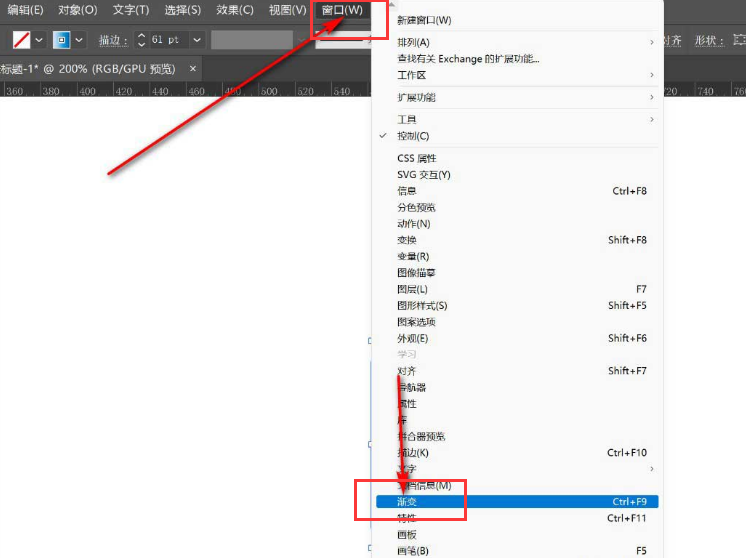
Task: Open the 导航器 panel
Action: (517, 387)
